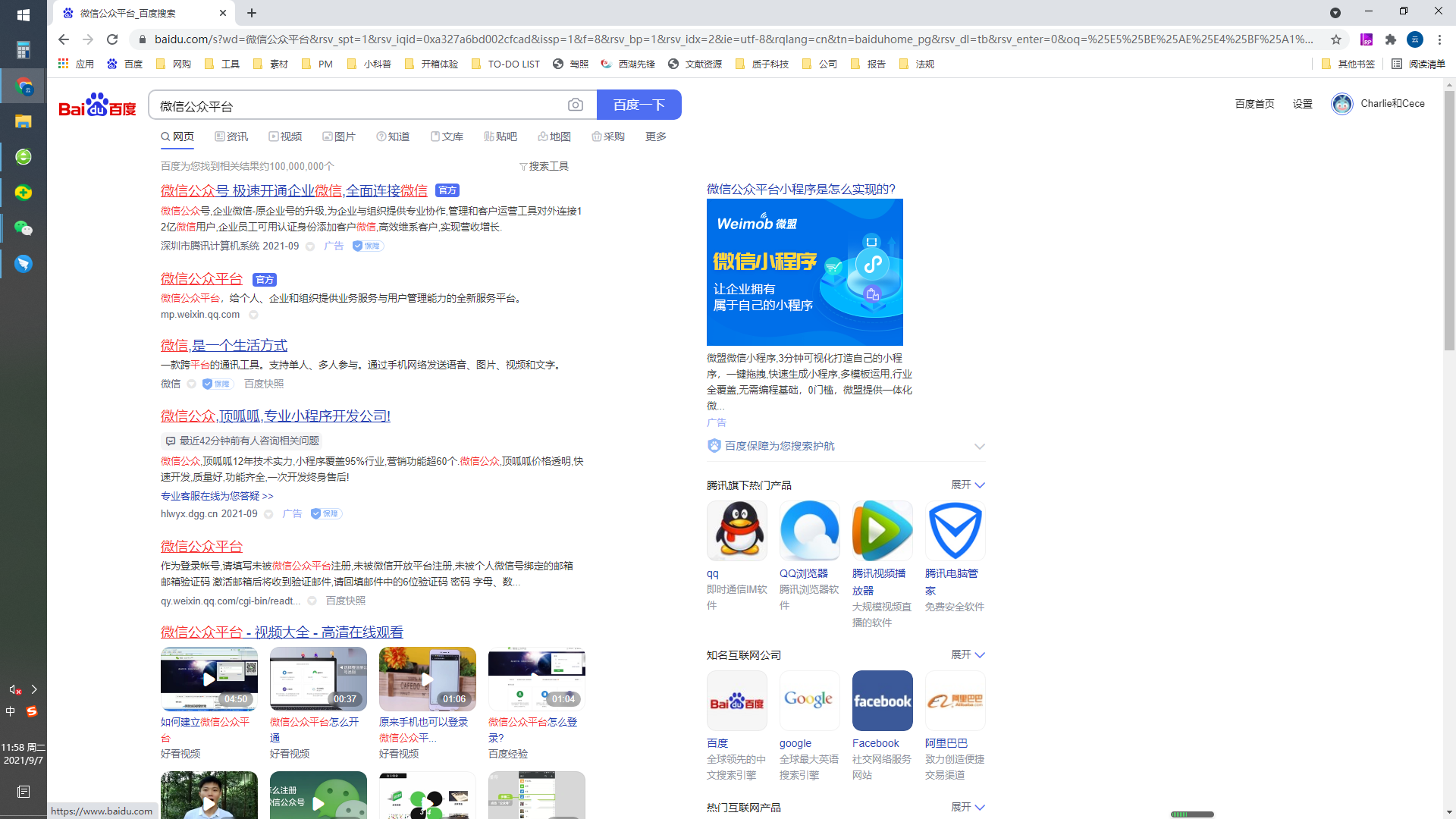
Task: Expand the 腾讯旗下热门产品 section
Action: 968,485
